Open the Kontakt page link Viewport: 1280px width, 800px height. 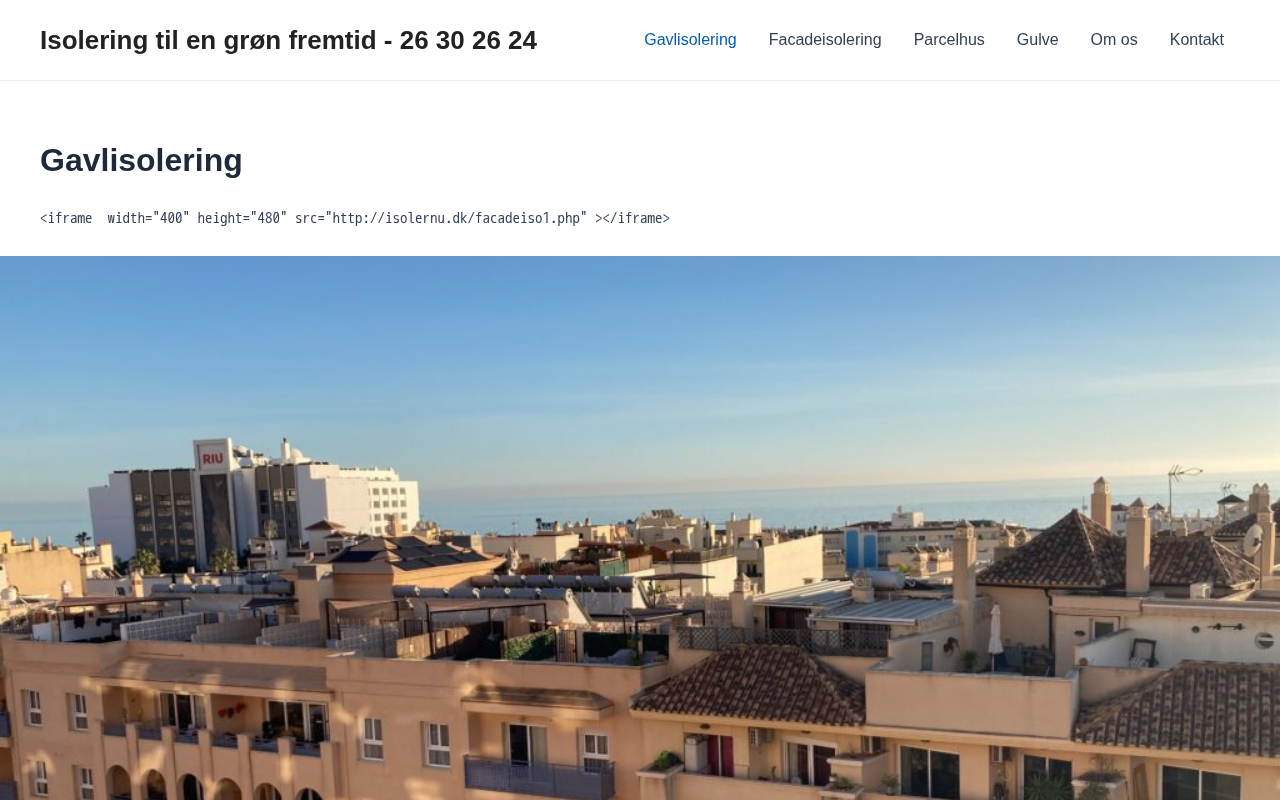[x=1197, y=40]
